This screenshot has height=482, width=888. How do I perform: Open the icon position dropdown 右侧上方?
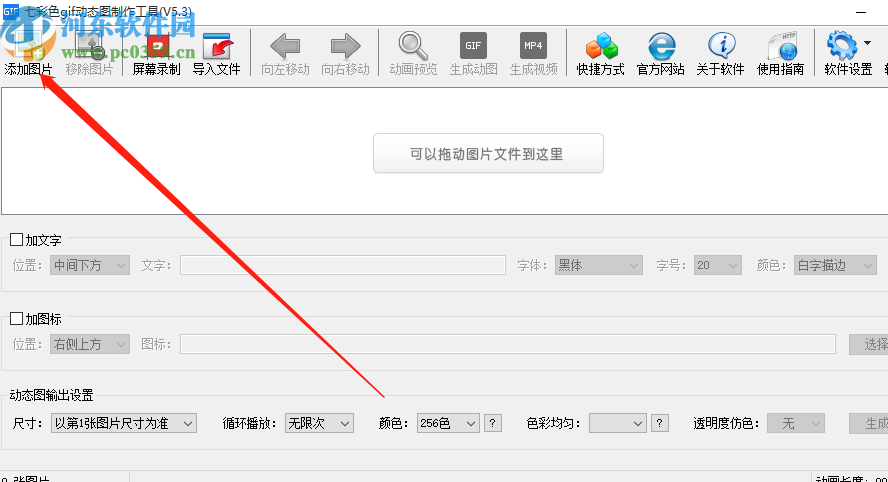tap(89, 344)
